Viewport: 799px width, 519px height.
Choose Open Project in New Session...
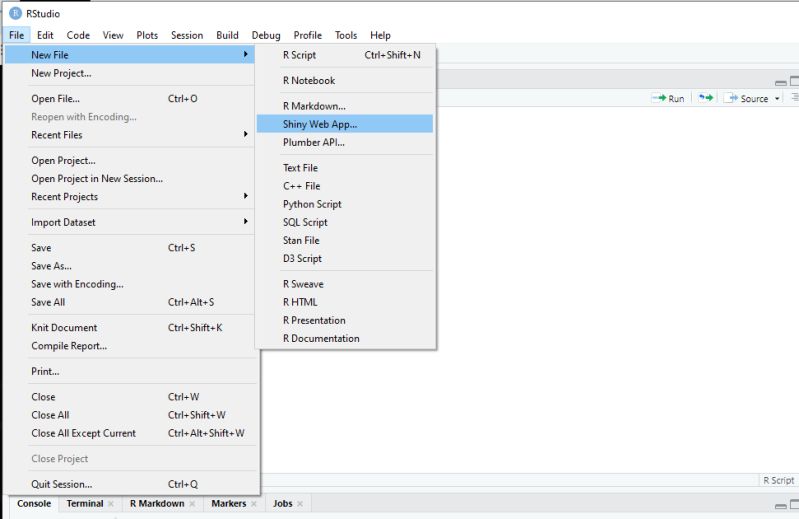pos(129,179)
